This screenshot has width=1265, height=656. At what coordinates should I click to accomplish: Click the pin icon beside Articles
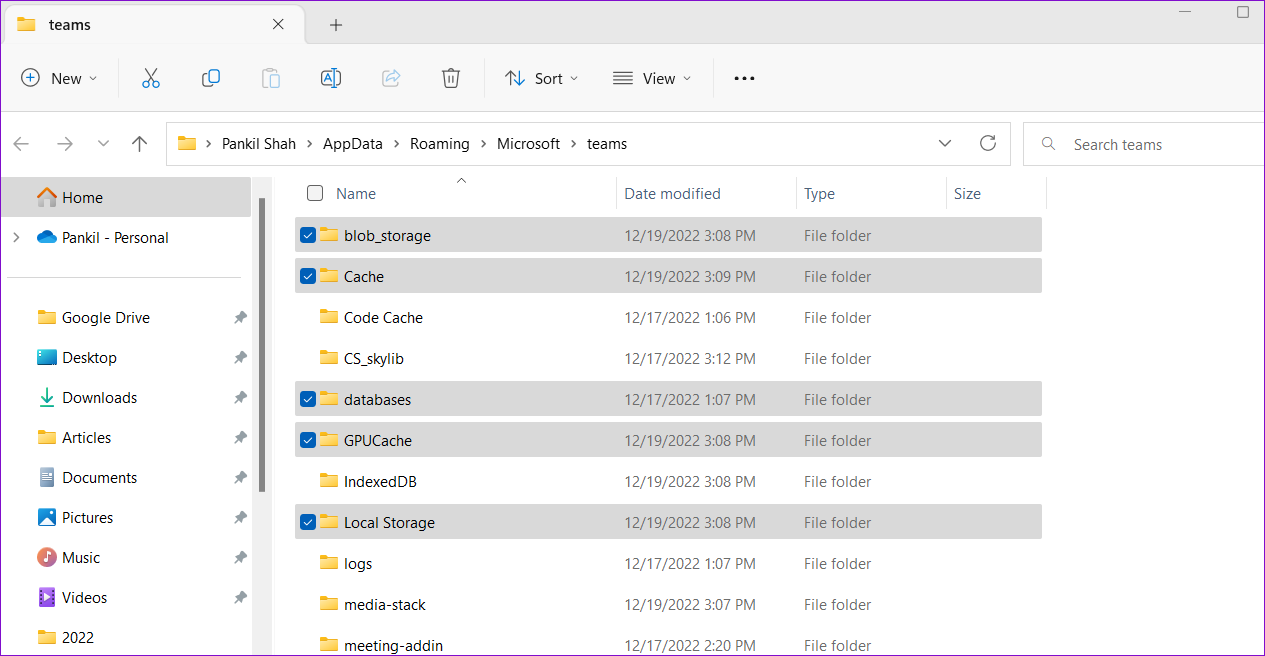click(240, 437)
